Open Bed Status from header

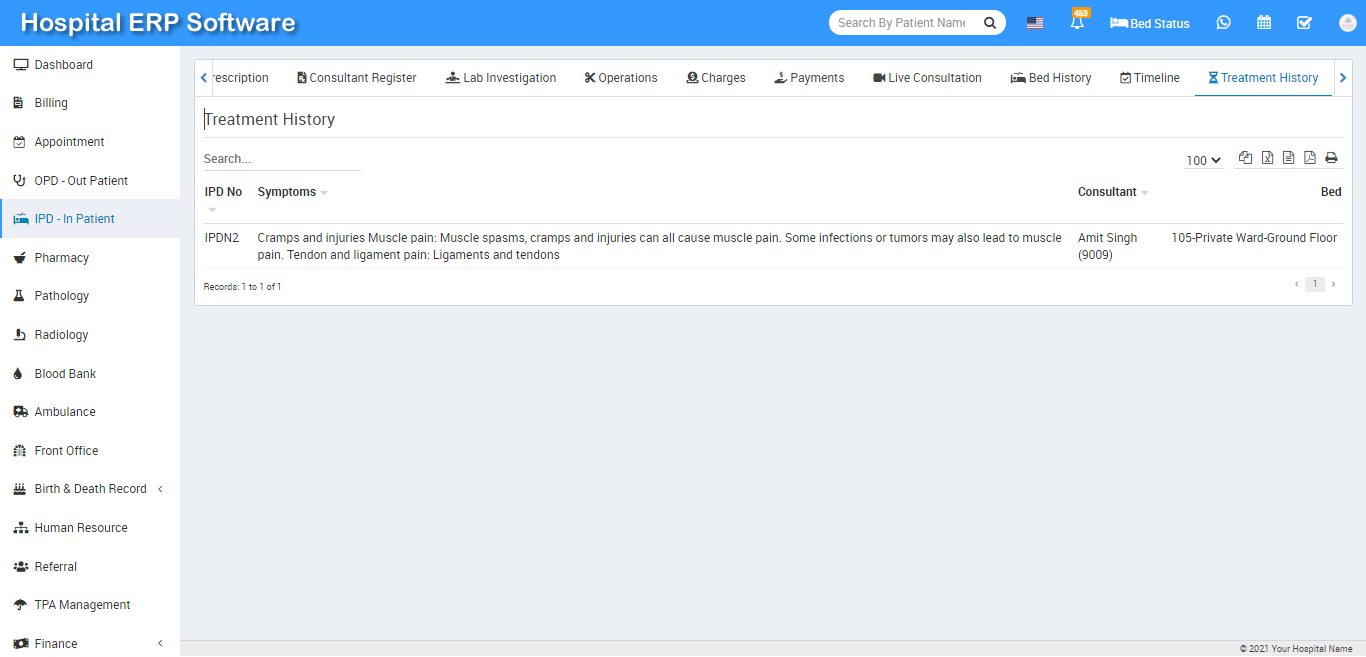(x=1150, y=23)
